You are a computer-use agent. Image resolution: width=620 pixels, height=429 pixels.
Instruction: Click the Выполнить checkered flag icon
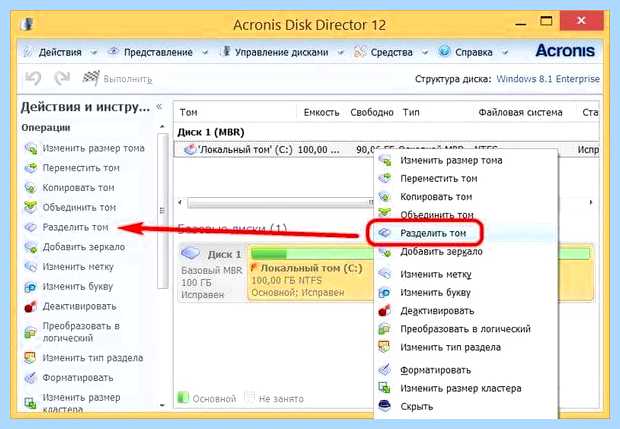click(x=91, y=78)
